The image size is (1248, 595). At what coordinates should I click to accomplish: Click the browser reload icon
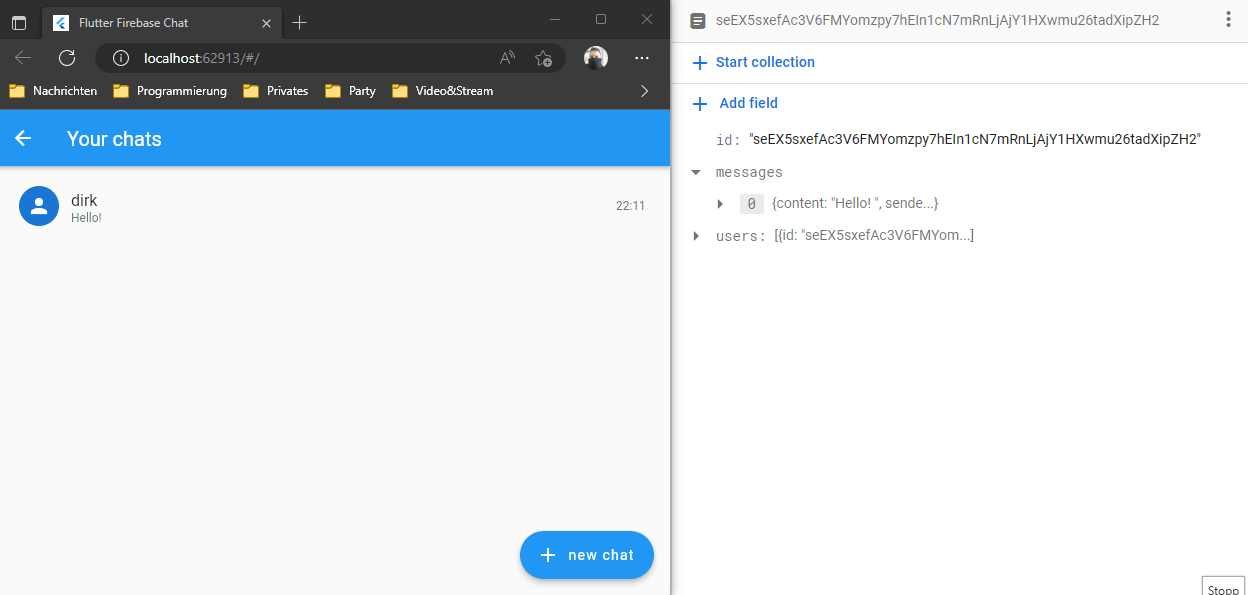(x=66, y=58)
